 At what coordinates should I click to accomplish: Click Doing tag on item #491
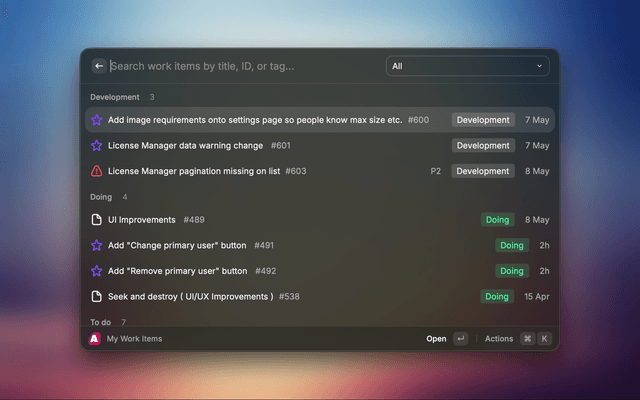pyautogui.click(x=512, y=245)
